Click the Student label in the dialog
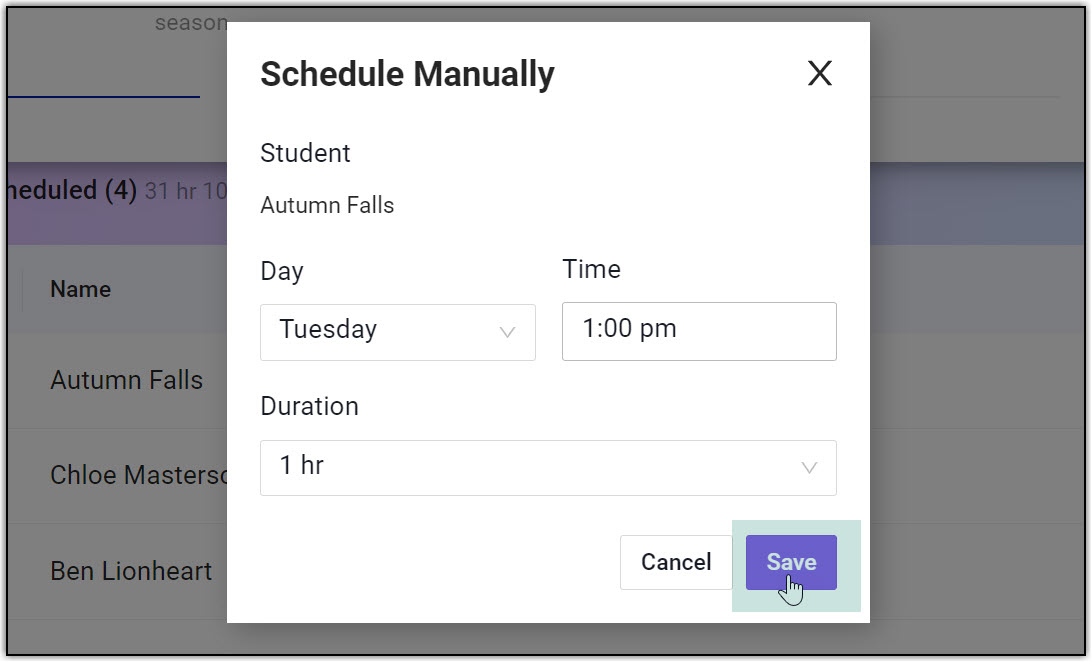Viewport: 1092px width, 662px height. tap(305, 153)
